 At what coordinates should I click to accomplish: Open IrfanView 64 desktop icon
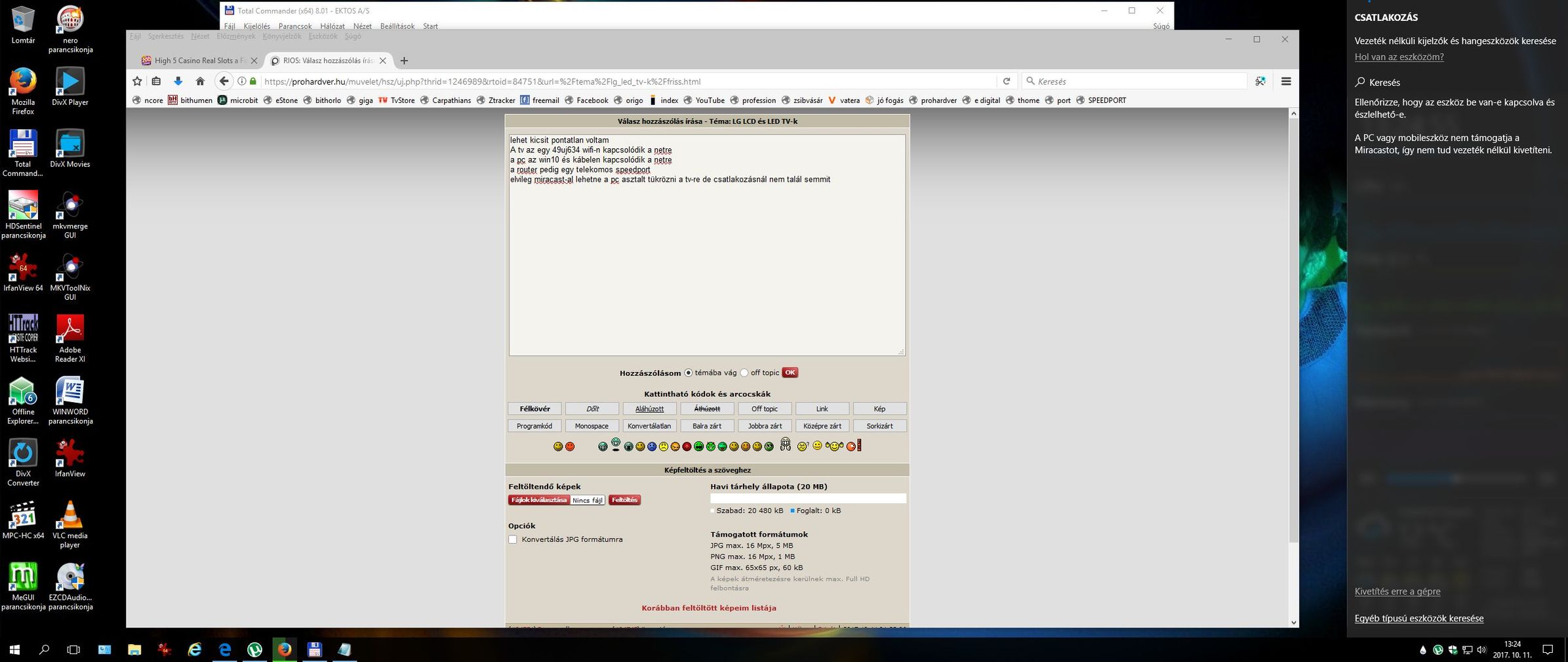23,272
